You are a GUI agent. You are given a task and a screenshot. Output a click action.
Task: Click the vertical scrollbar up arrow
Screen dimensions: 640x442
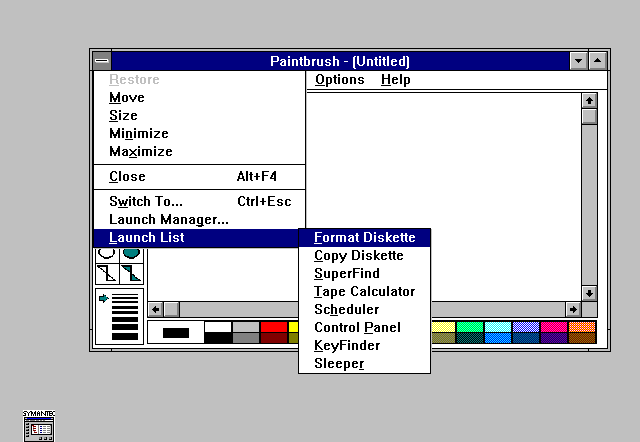589,100
